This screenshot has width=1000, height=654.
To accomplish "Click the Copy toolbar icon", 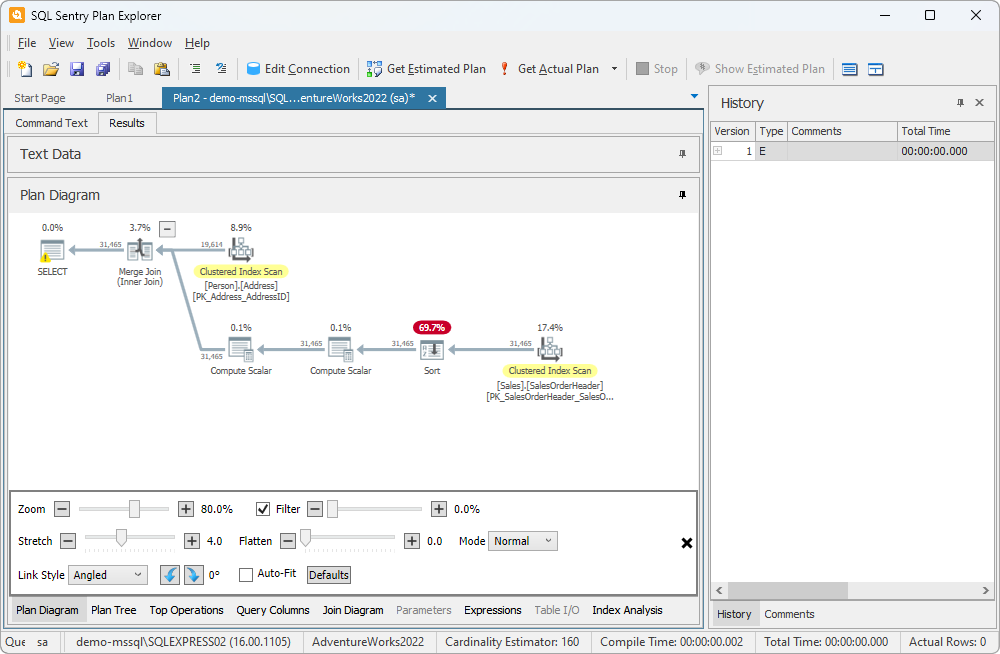I will (x=135, y=69).
